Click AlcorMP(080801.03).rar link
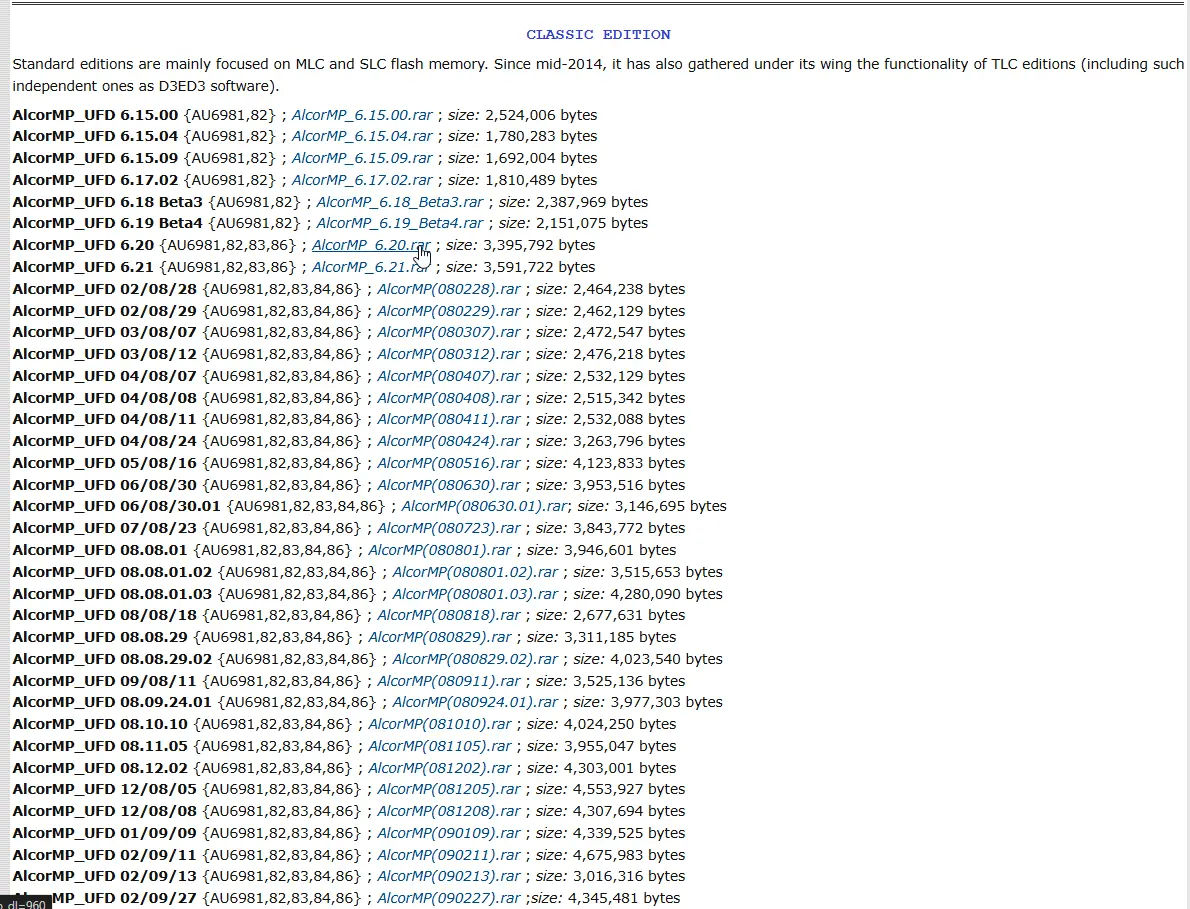This screenshot has width=1190, height=909. (475, 595)
